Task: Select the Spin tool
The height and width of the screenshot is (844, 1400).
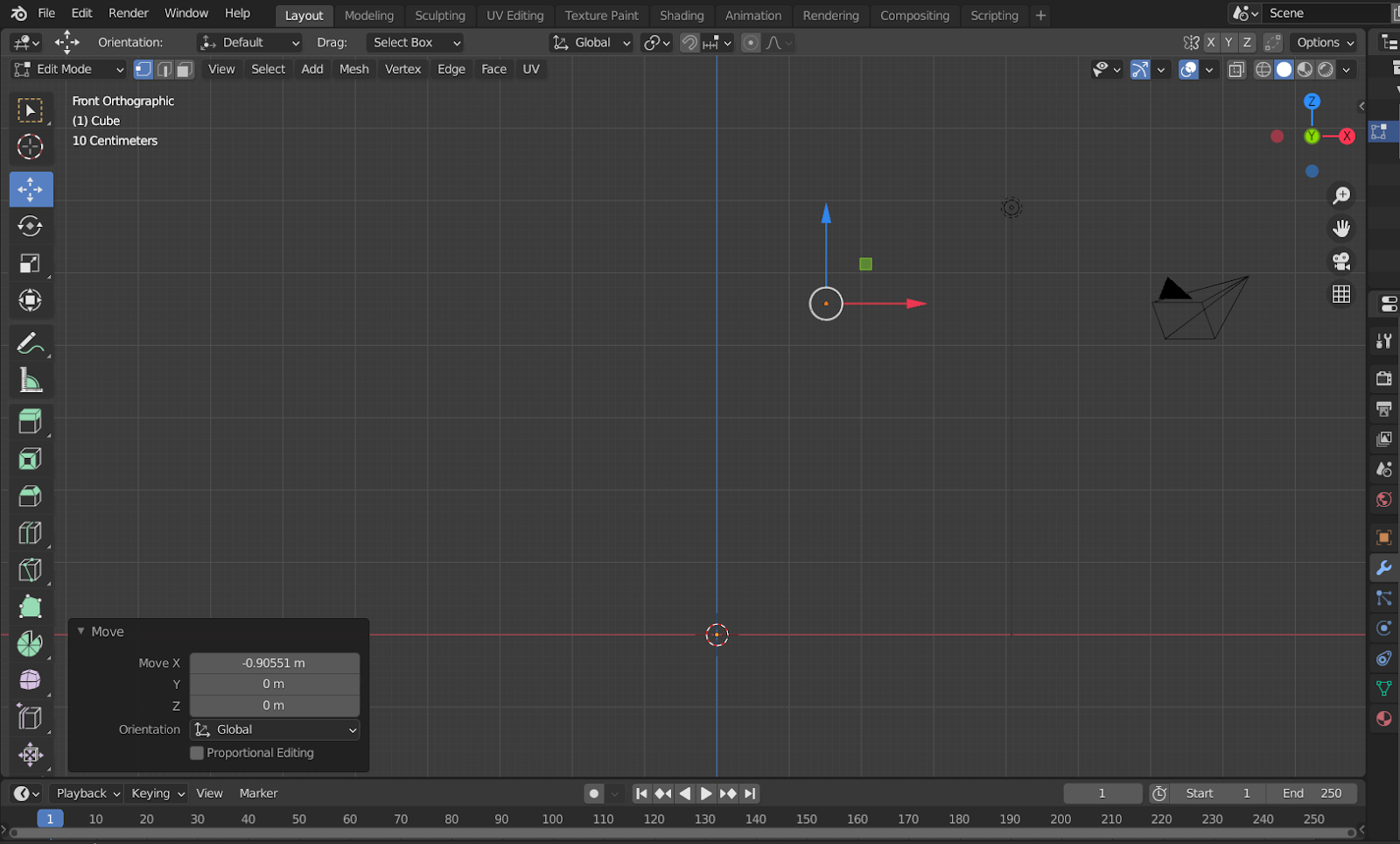Action: [x=31, y=644]
